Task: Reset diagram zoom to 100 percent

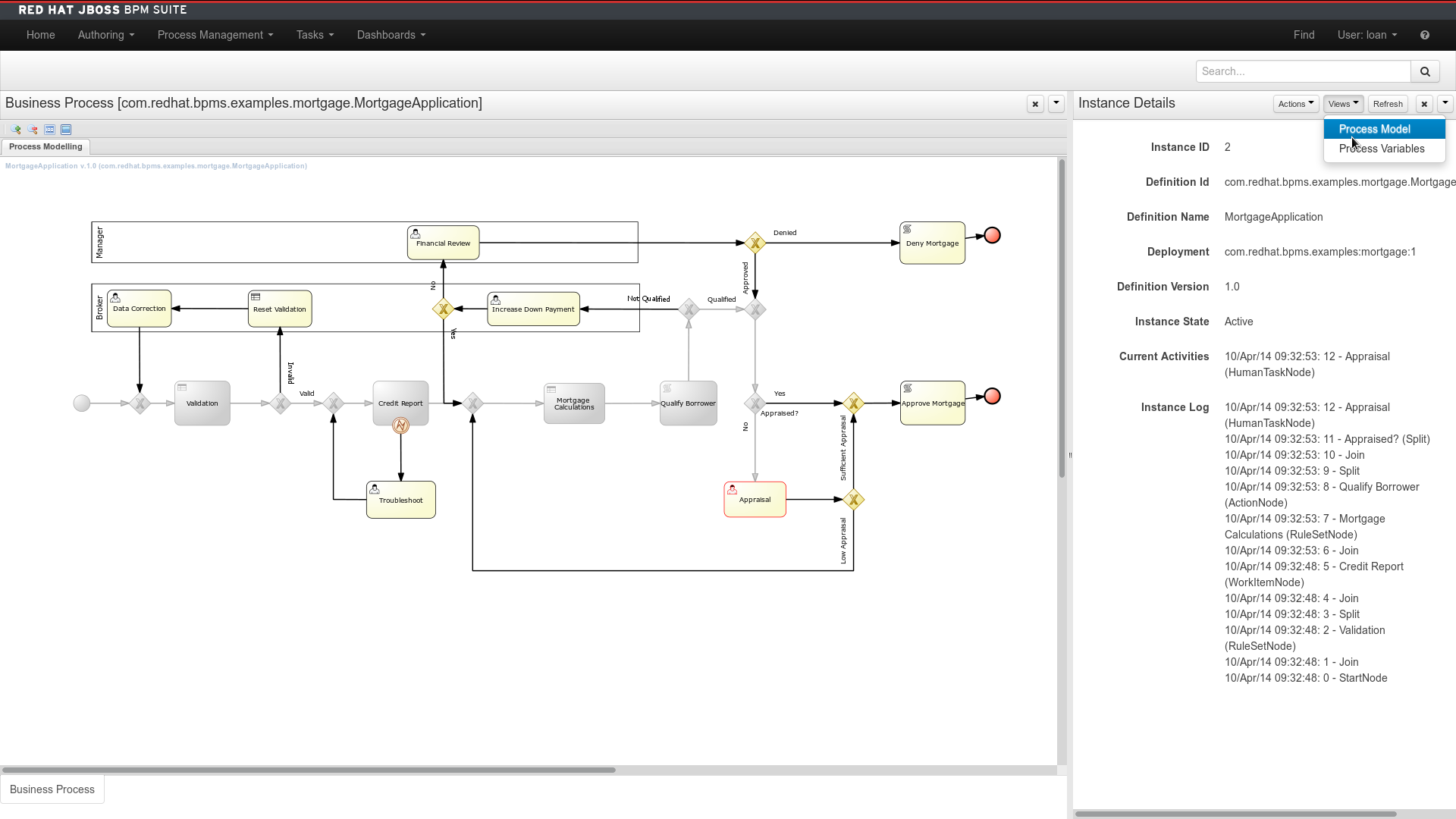Action: [49, 130]
